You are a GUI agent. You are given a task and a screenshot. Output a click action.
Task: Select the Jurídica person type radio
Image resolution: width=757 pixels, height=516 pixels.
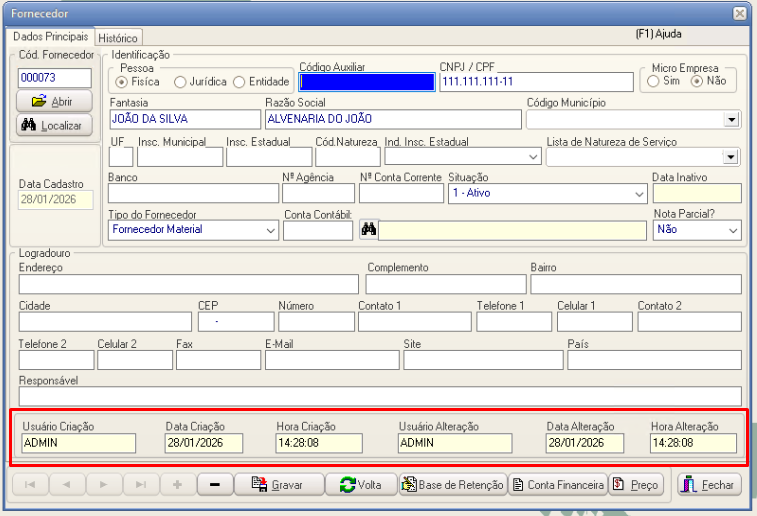181,82
